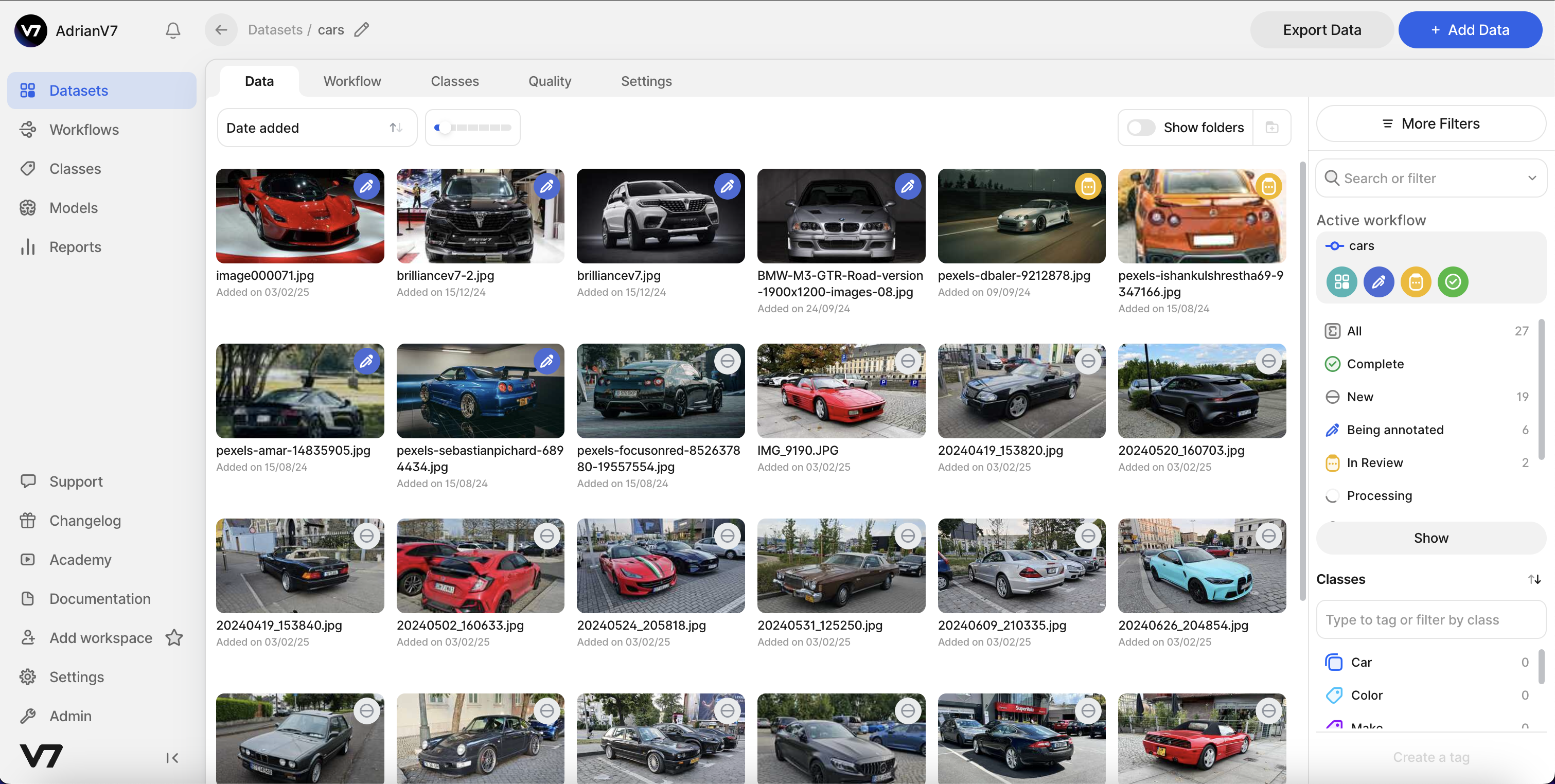Click new status badge on IMG_9190.JPG
Image resolution: width=1555 pixels, height=784 pixels.
tap(907, 361)
